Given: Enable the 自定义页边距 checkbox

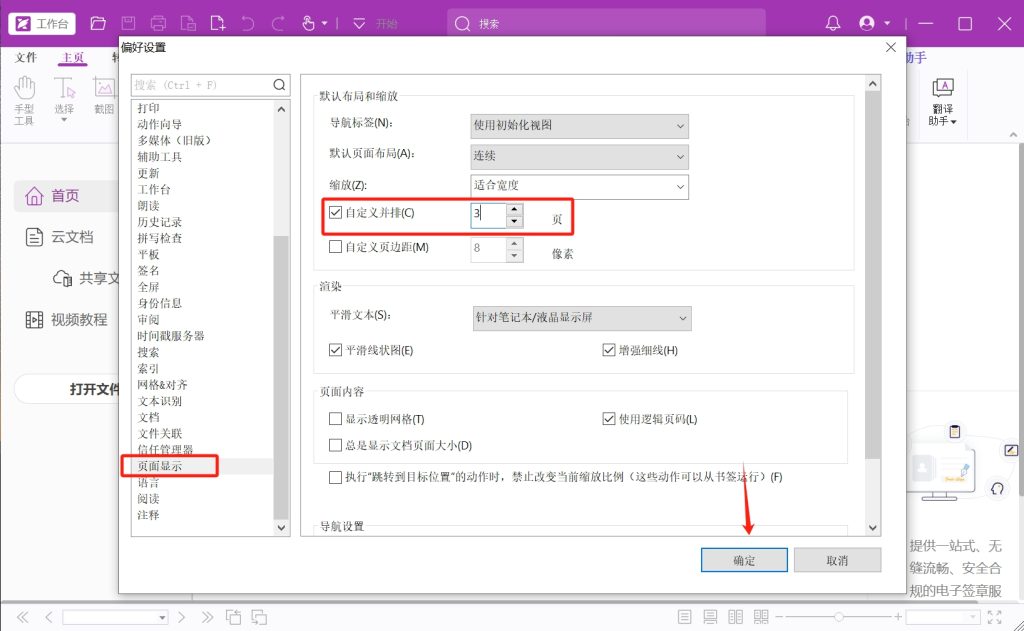Looking at the screenshot, I should 336,247.
